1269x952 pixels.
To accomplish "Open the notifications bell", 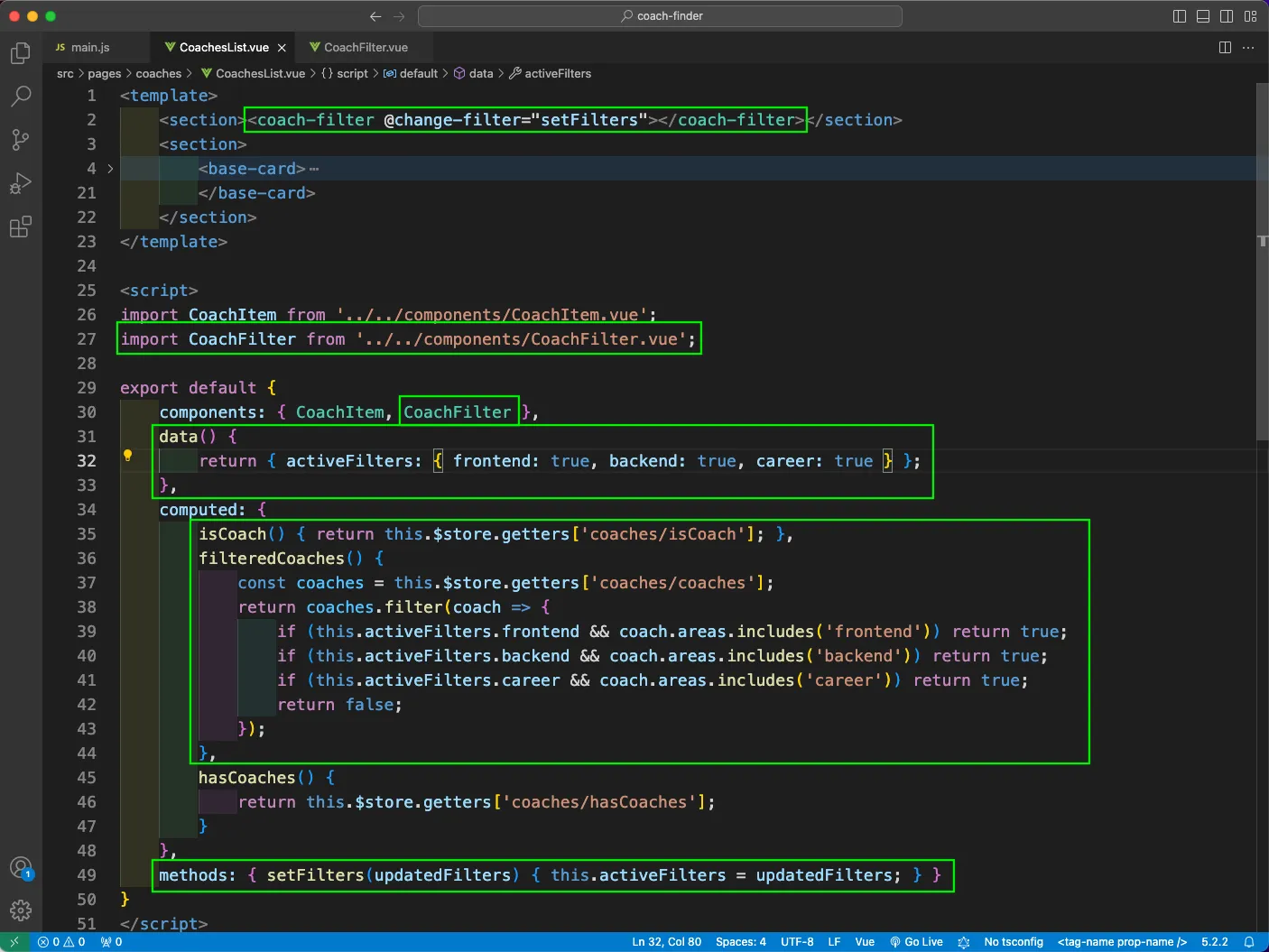I will [1249, 942].
